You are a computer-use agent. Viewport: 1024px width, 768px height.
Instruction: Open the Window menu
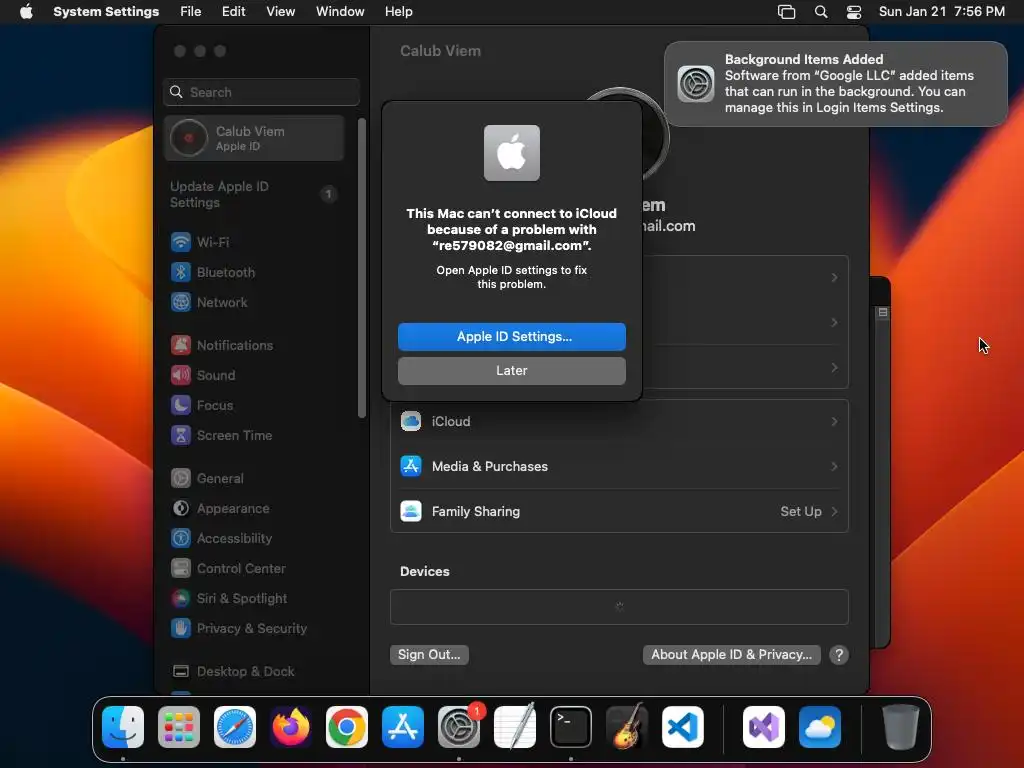tap(340, 12)
